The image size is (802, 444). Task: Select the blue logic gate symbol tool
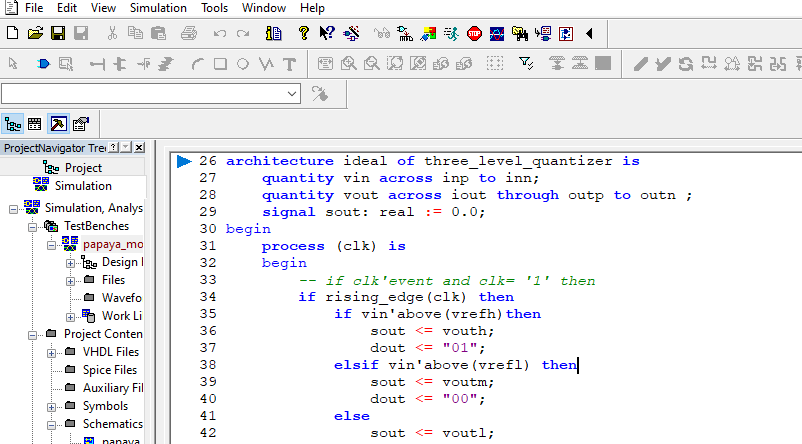coord(43,64)
